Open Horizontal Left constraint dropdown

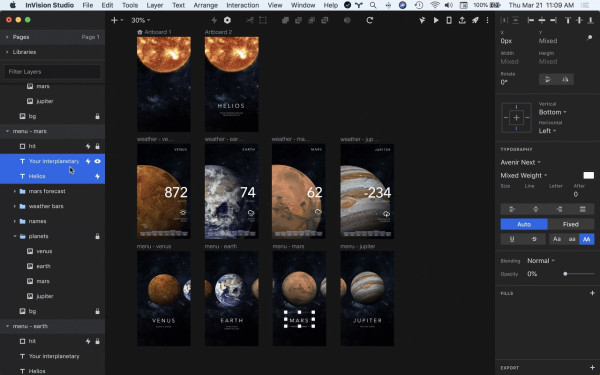[547, 131]
